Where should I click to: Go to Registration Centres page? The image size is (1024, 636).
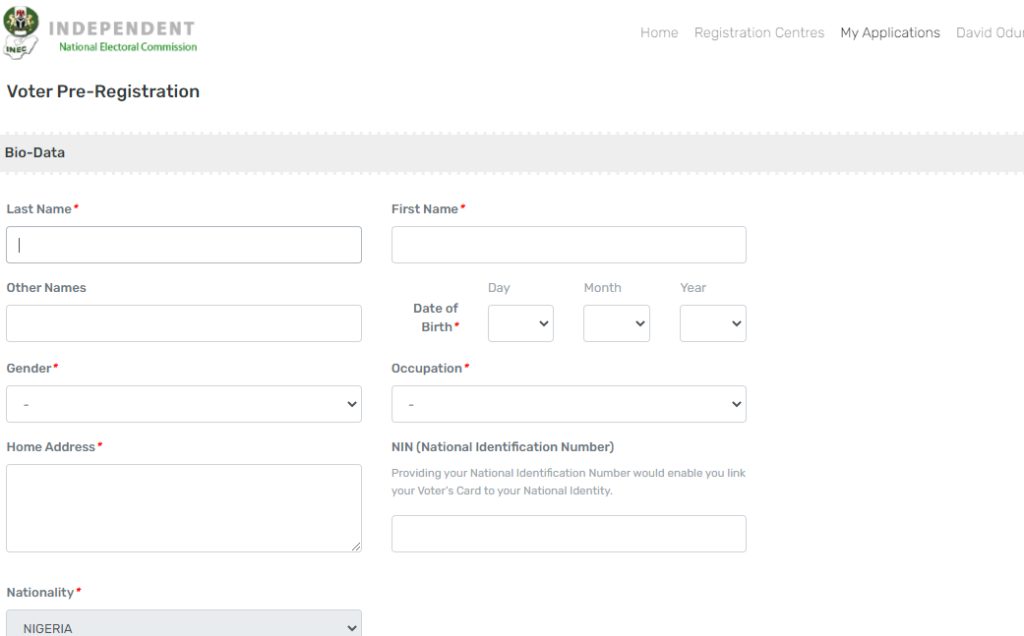coord(759,33)
